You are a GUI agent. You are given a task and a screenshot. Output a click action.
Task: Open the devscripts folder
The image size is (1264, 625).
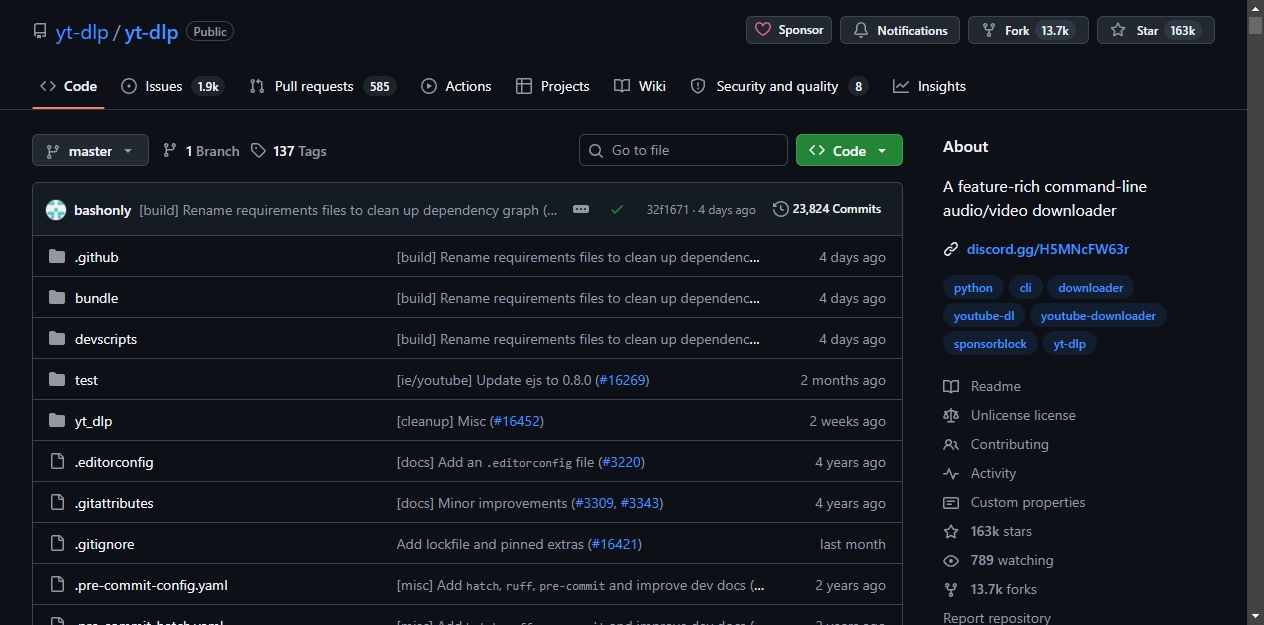(x=106, y=339)
